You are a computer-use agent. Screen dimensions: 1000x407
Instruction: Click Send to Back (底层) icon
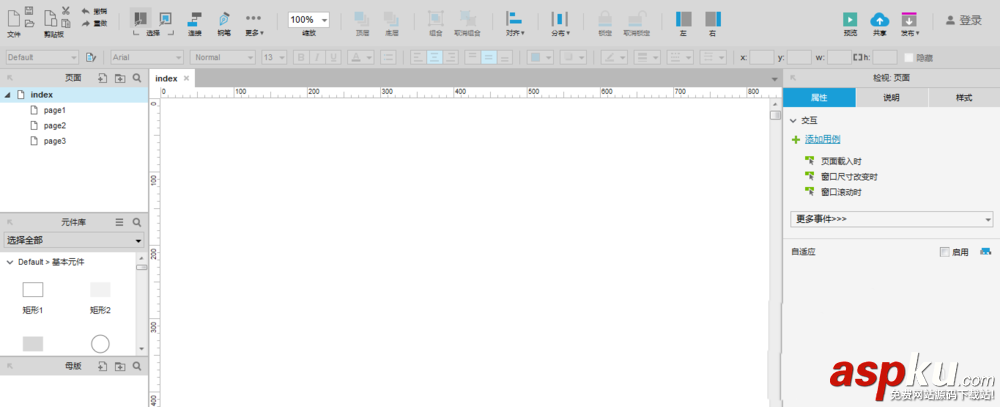391,19
